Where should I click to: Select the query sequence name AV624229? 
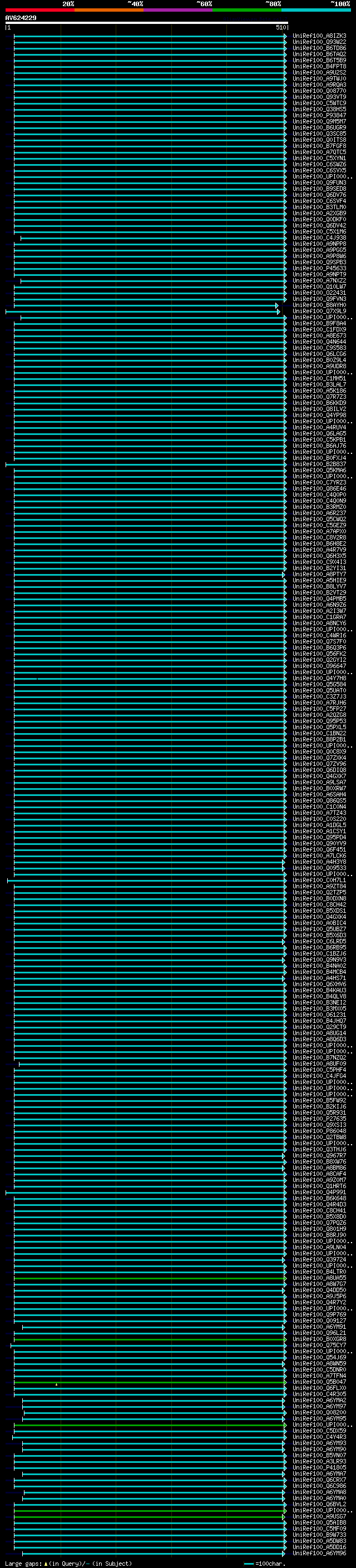pyautogui.click(x=21, y=18)
